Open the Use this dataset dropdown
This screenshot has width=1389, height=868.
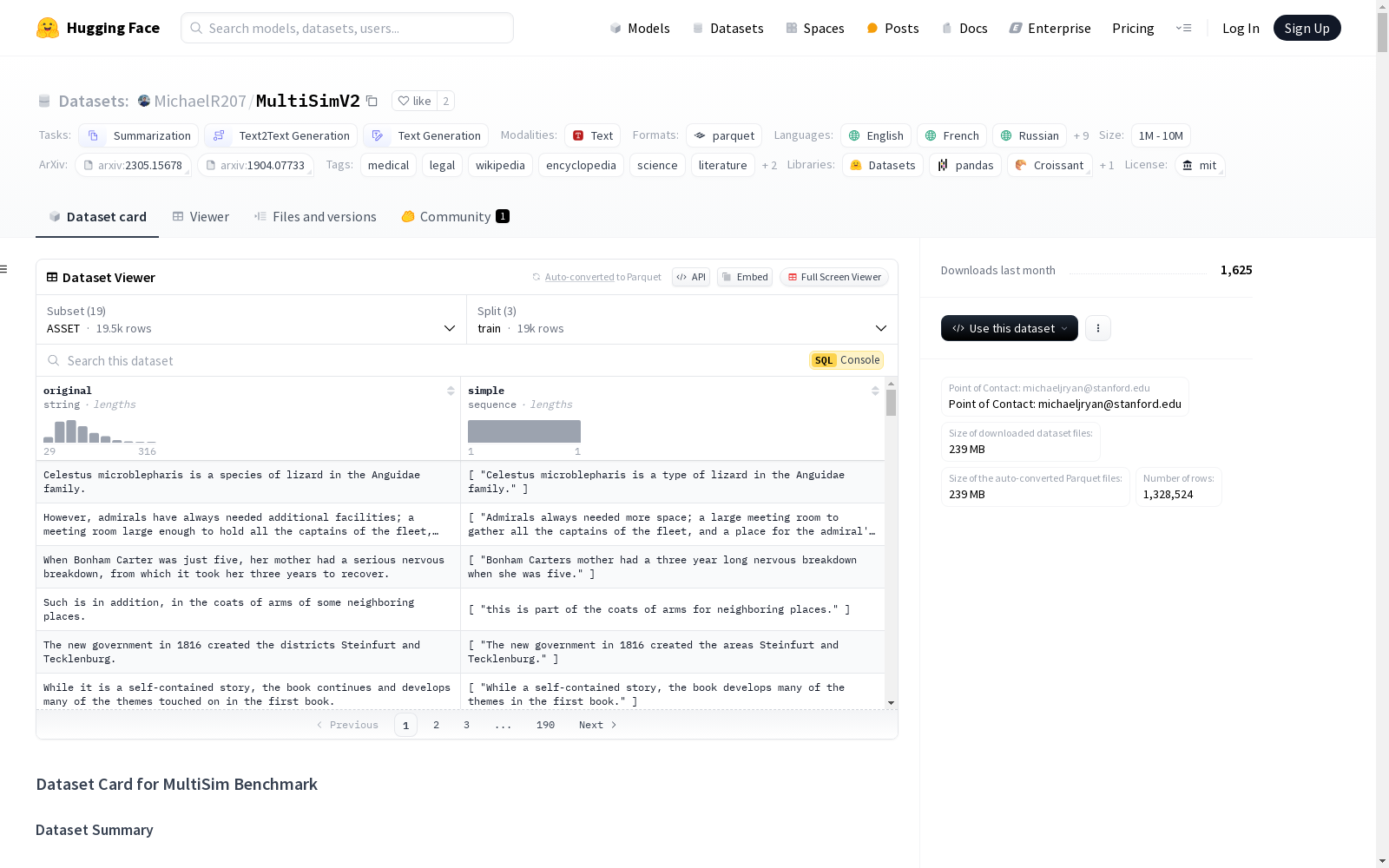[1010, 328]
